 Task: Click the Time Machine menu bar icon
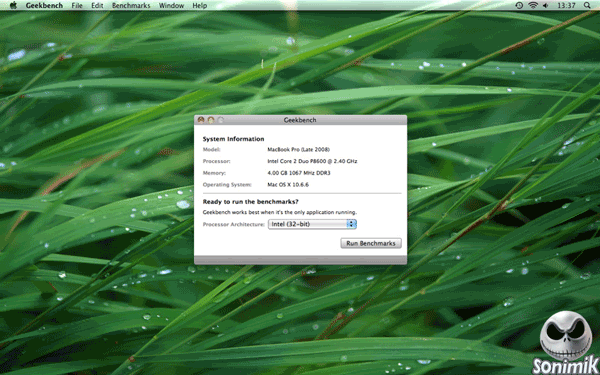pyautogui.click(x=519, y=5)
